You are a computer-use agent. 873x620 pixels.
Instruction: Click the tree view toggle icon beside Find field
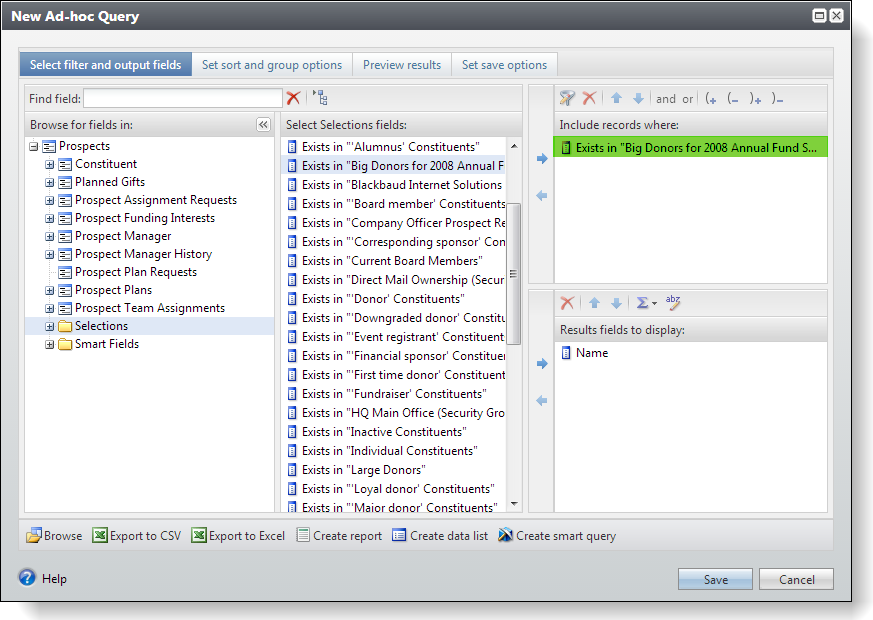(320, 98)
